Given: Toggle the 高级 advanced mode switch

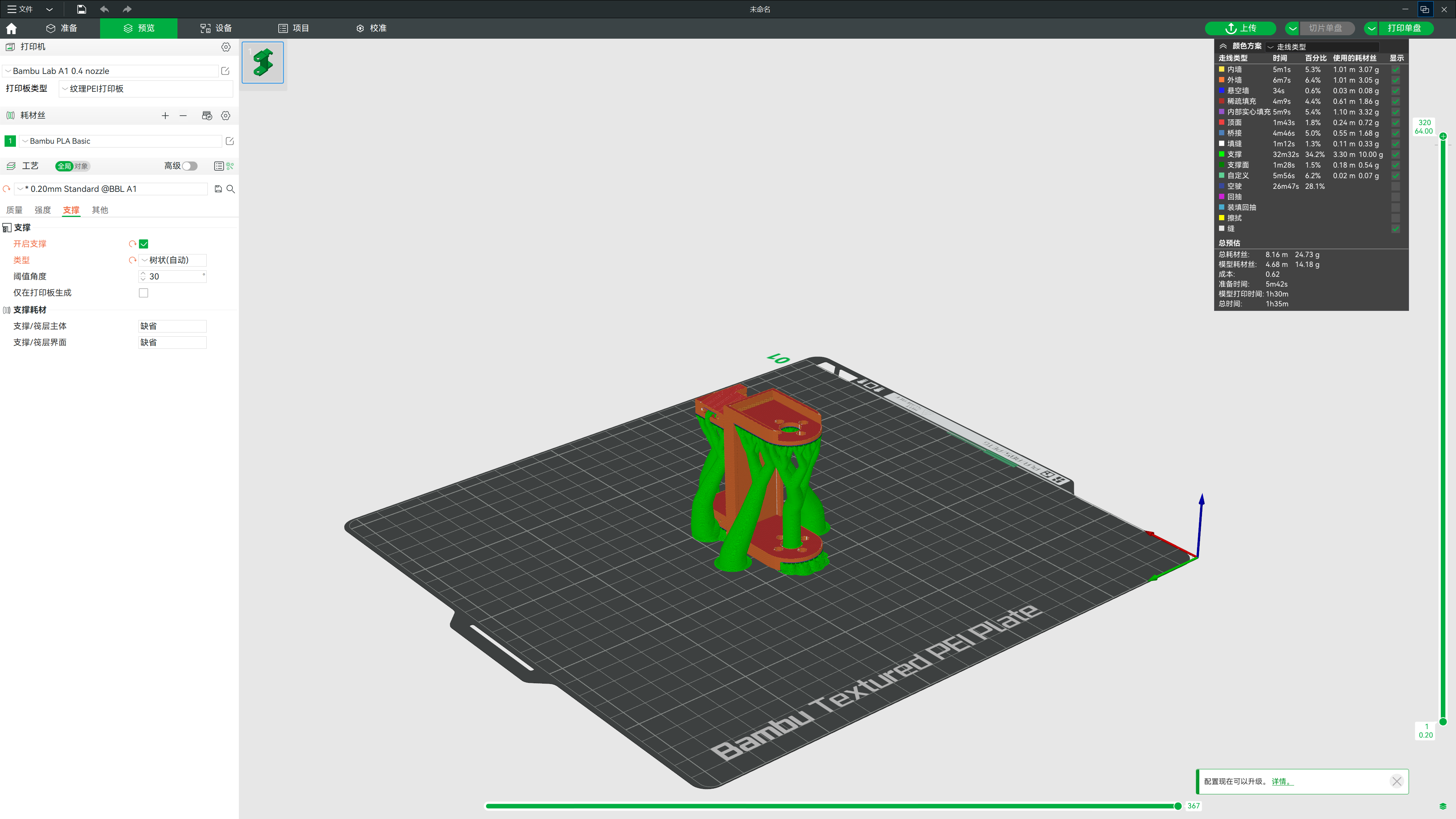Looking at the screenshot, I should [x=189, y=166].
